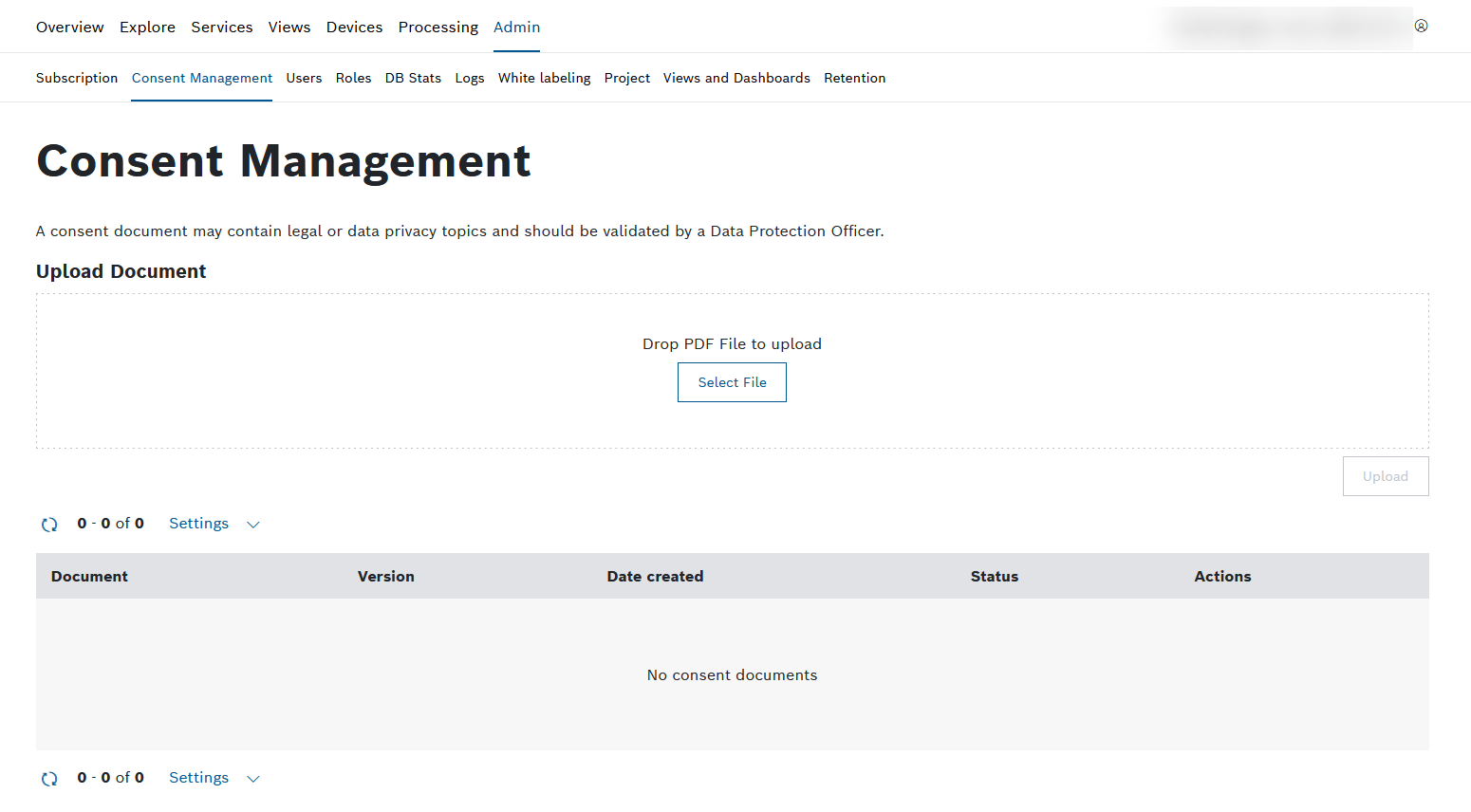Image resolution: width=1471 pixels, height=812 pixels.
Task: Expand the bottom Settings dropdown
Action: pyautogui.click(x=214, y=778)
